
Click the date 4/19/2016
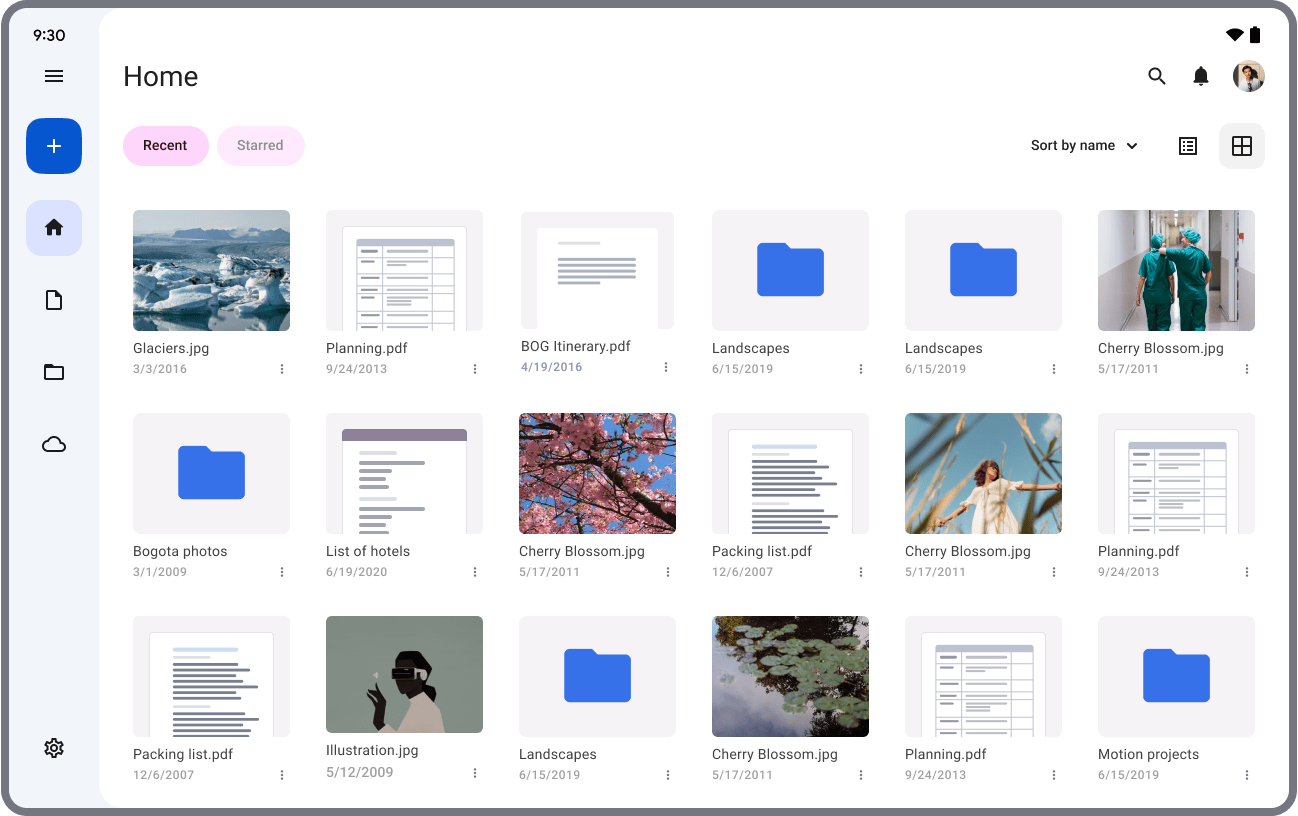(x=552, y=367)
